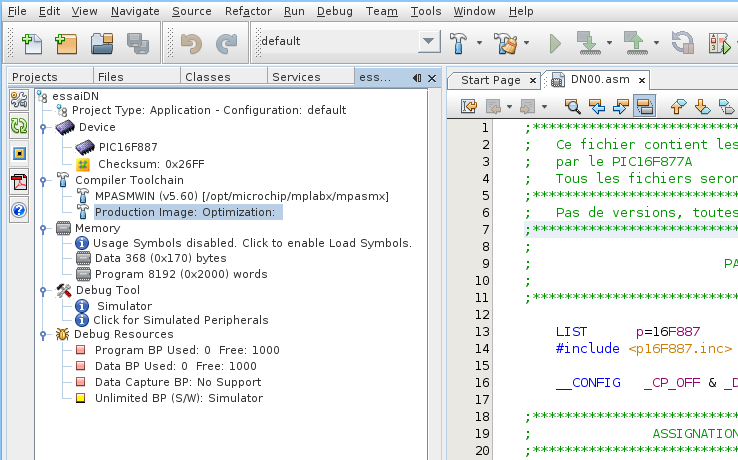Click the blue help icon in dashboard sidebar
The height and width of the screenshot is (460, 738).
(19, 210)
